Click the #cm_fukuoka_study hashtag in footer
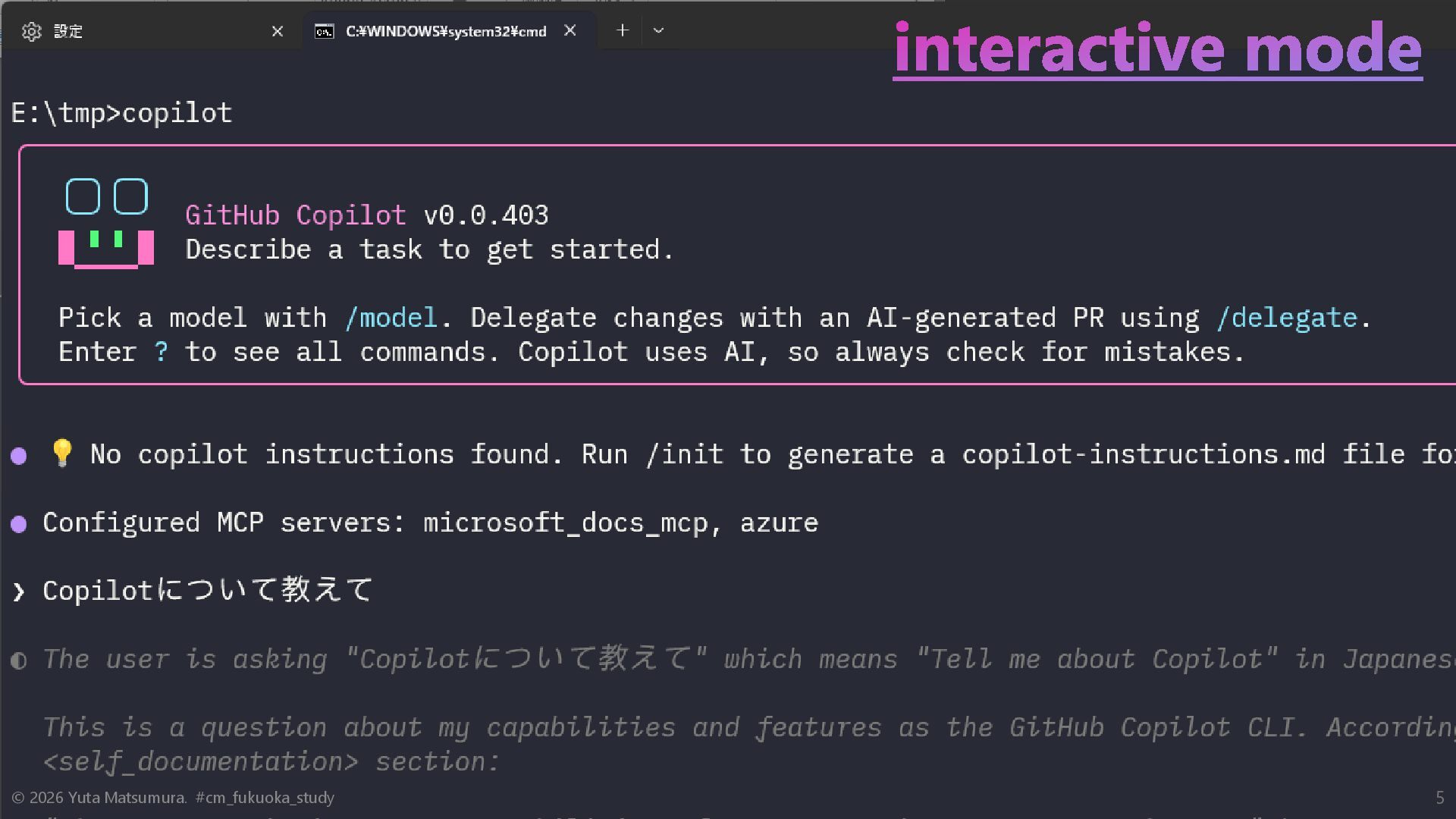 point(265,798)
